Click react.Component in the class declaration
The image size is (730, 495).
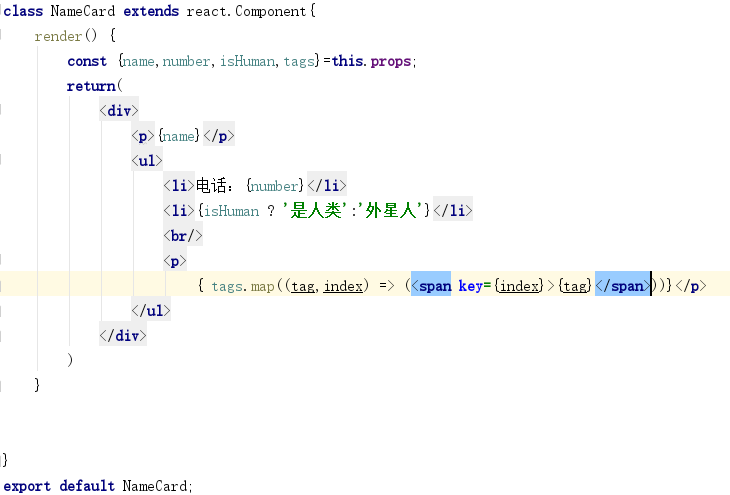tap(246, 11)
